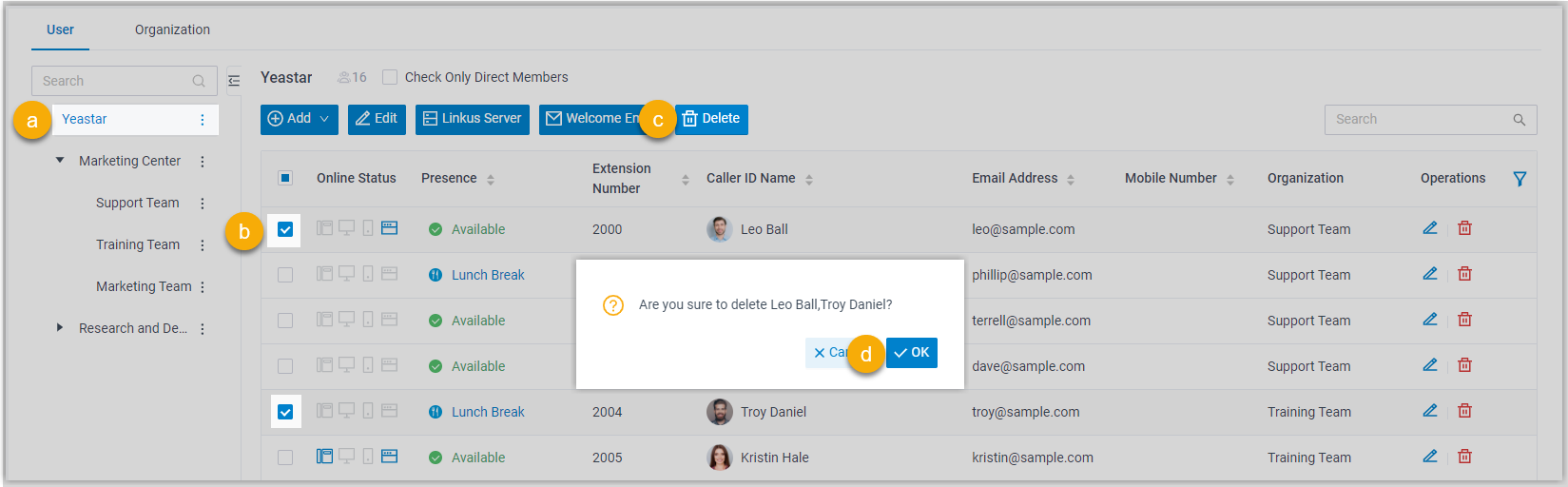Expand the Research and De... tree node
The height and width of the screenshot is (487, 1568).
(x=60, y=328)
